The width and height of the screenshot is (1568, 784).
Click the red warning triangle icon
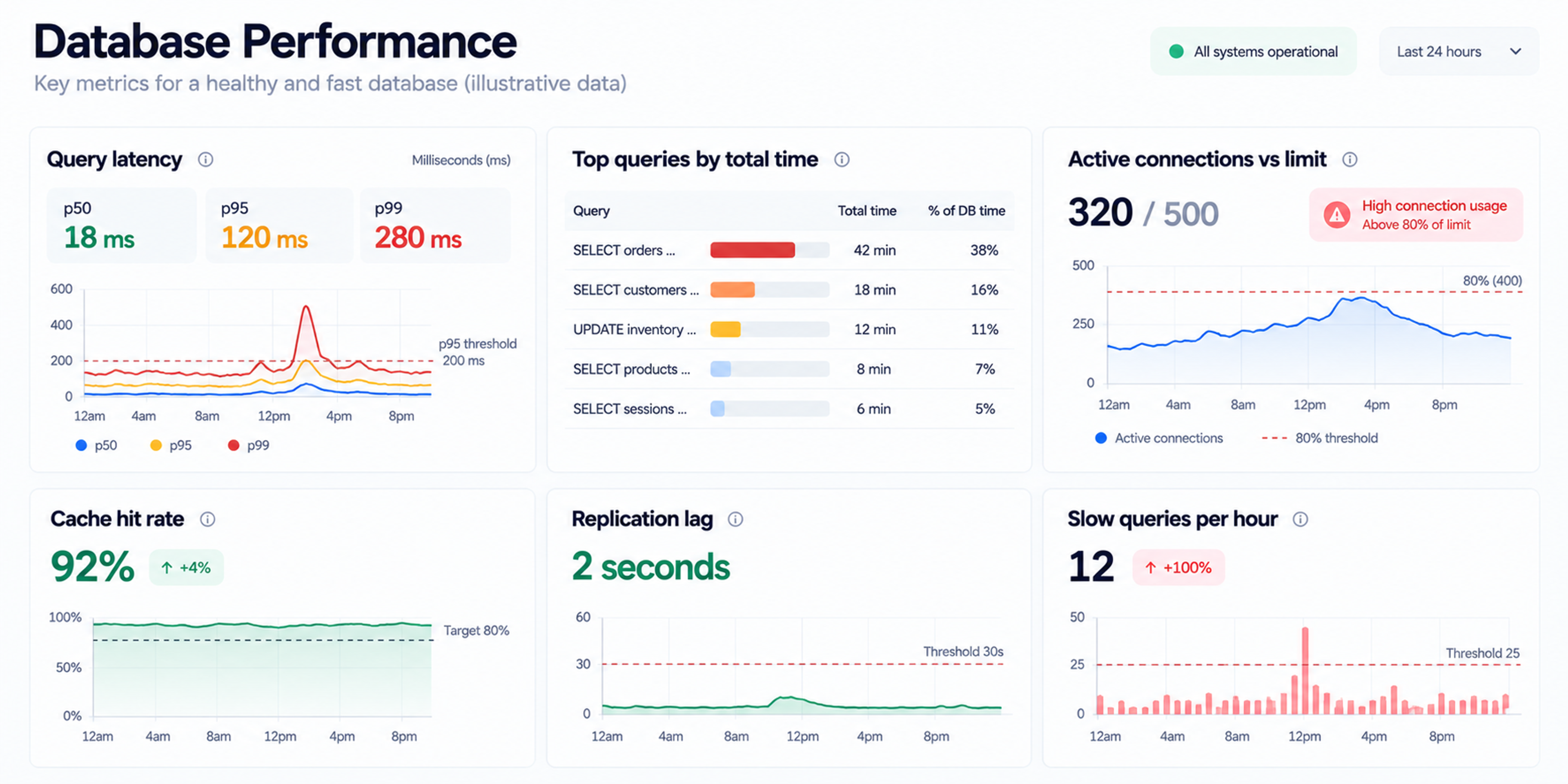point(1337,215)
